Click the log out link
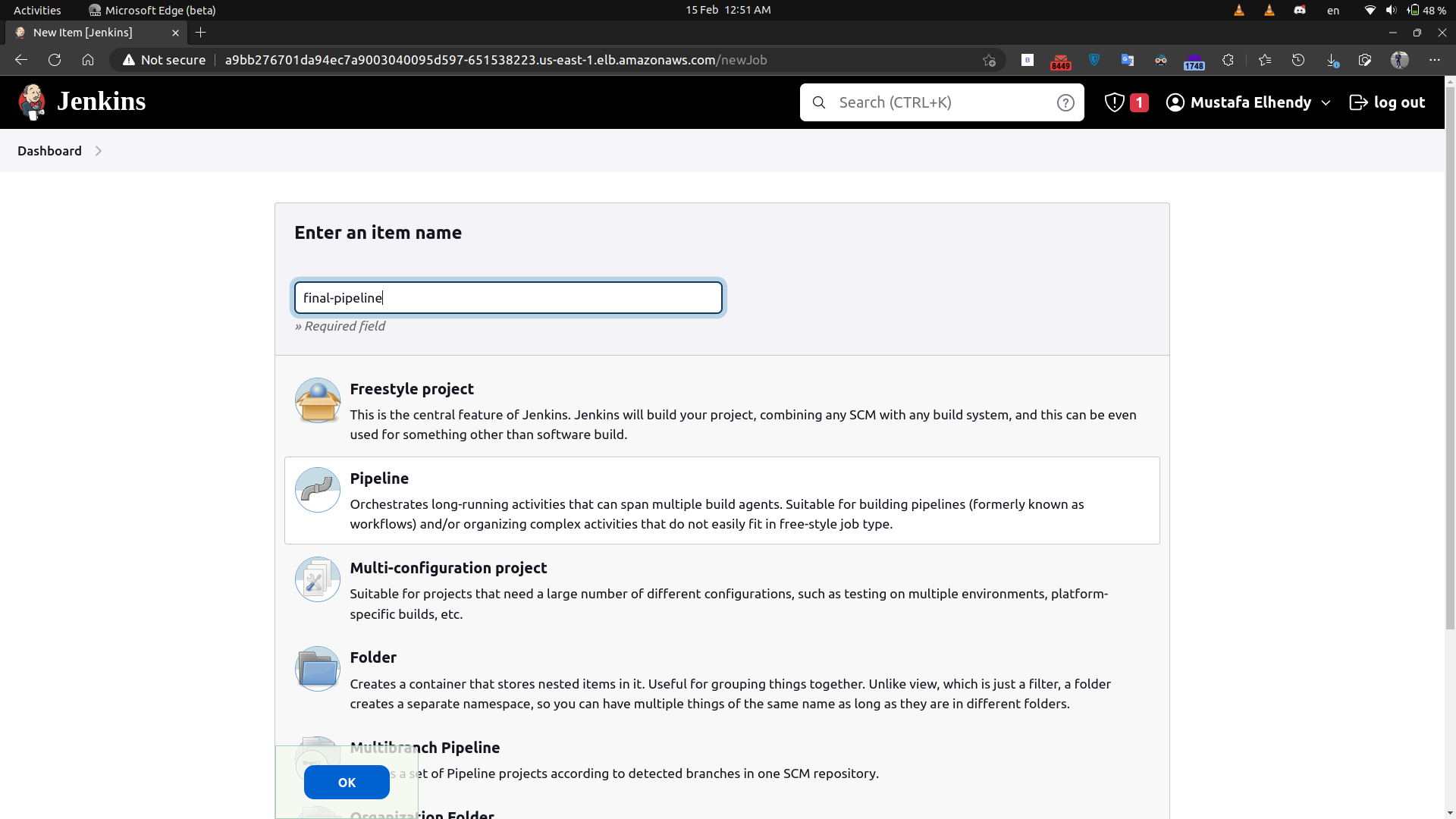 pos(1388,102)
